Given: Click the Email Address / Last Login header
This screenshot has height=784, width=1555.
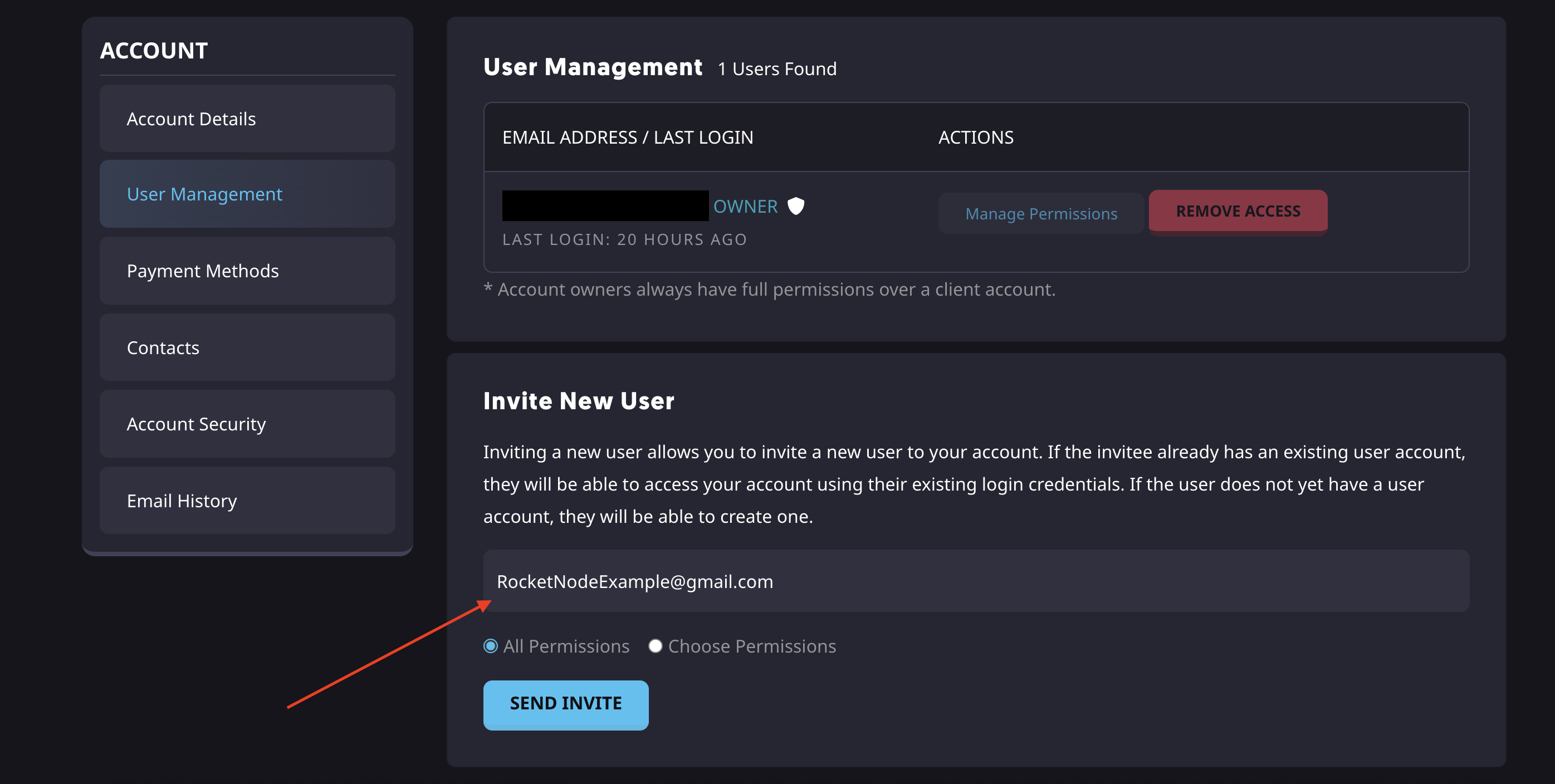Looking at the screenshot, I should coord(627,138).
